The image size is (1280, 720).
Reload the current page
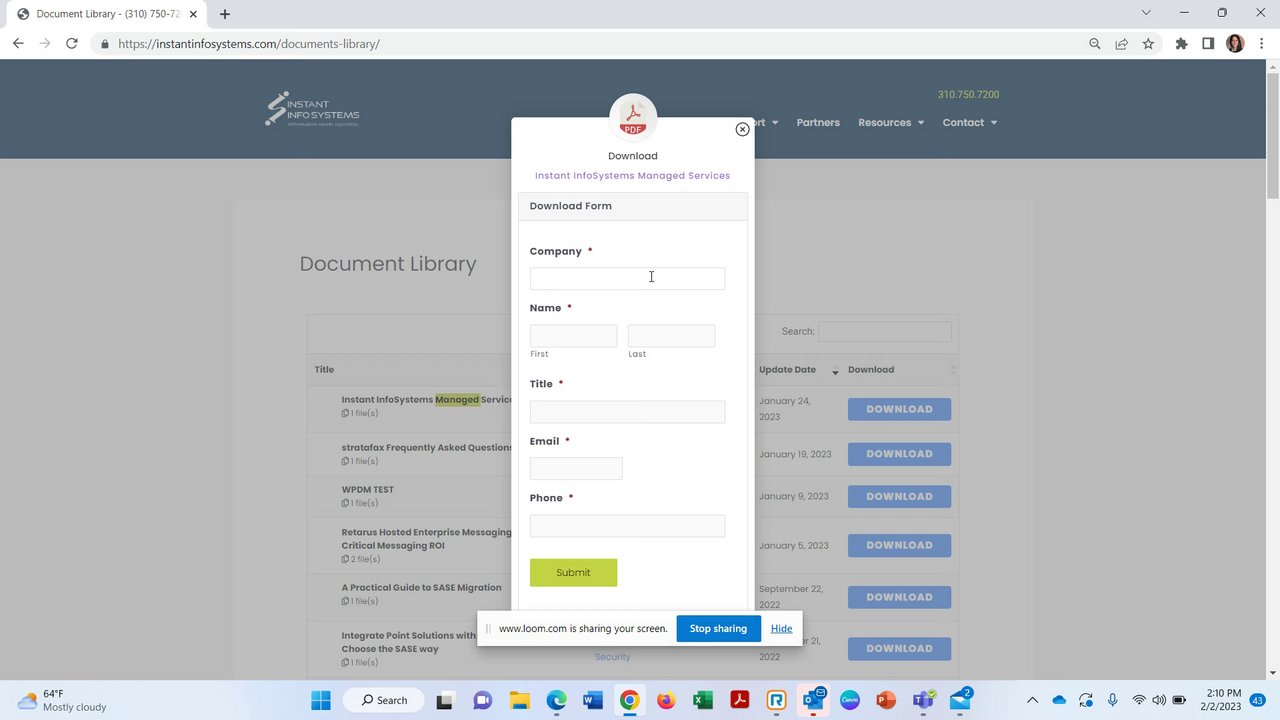pos(71,43)
